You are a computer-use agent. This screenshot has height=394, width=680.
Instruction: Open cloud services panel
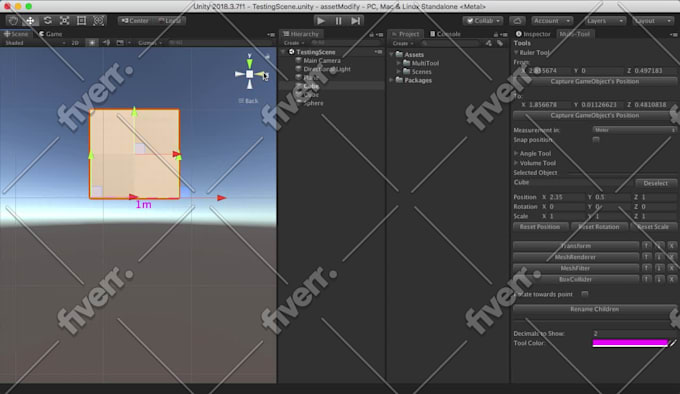click(x=517, y=20)
